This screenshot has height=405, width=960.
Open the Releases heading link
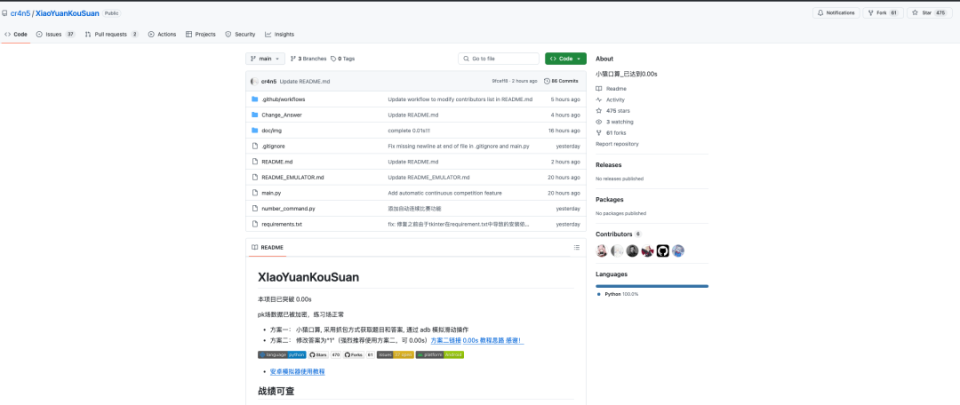(609, 165)
